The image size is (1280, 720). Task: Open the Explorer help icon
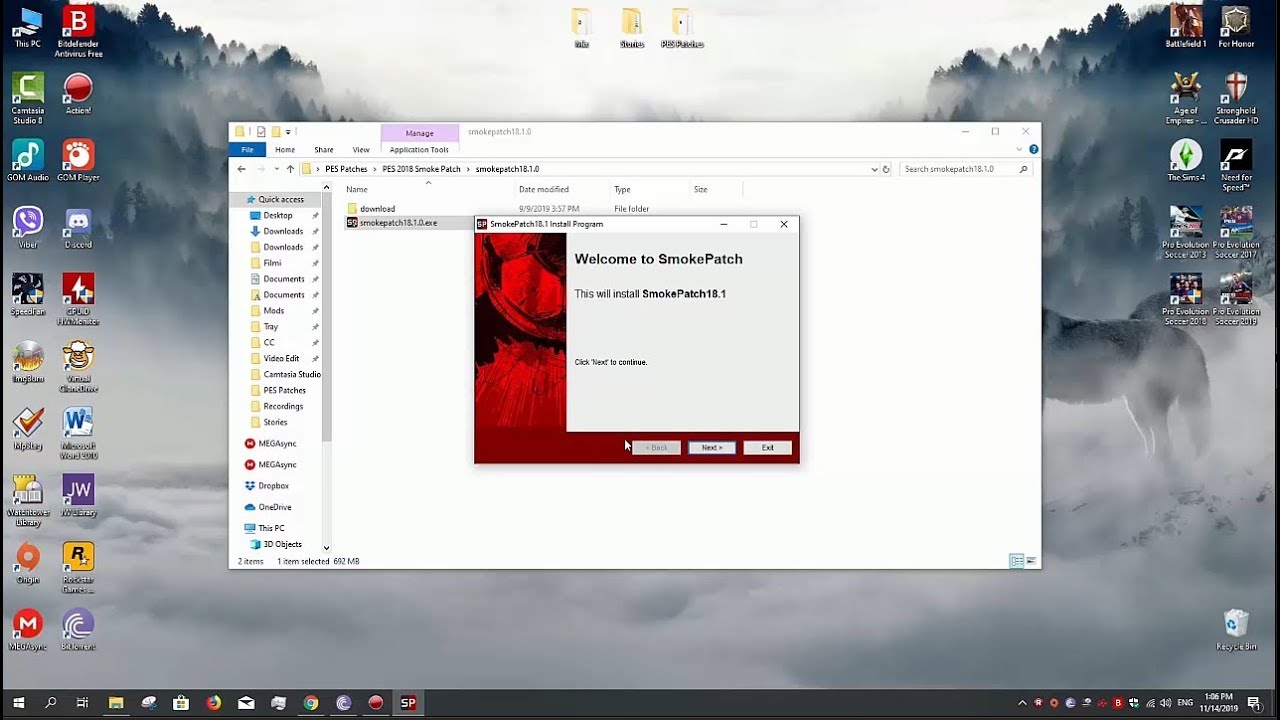point(1033,150)
